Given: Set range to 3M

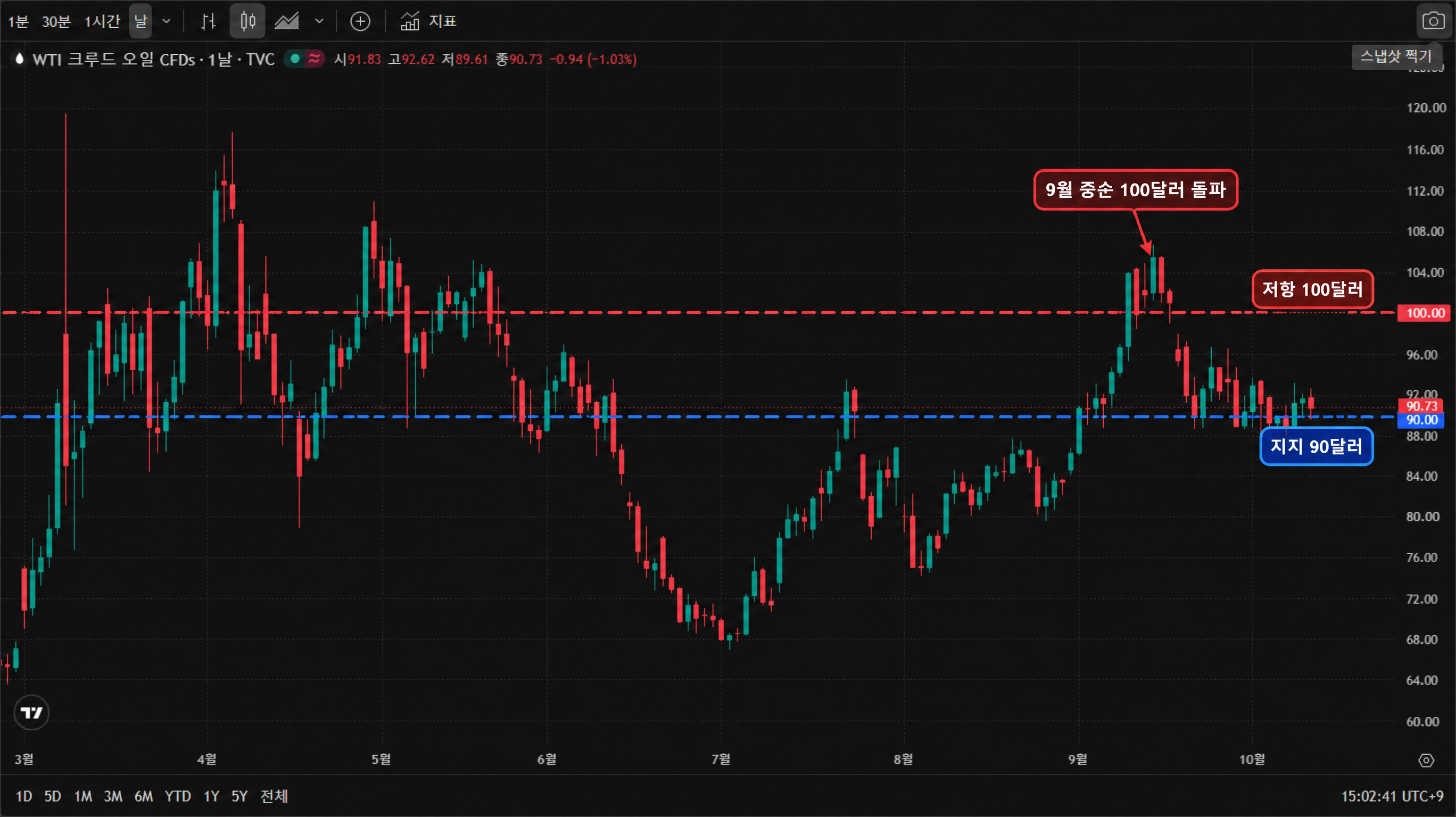Looking at the screenshot, I should [x=113, y=796].
